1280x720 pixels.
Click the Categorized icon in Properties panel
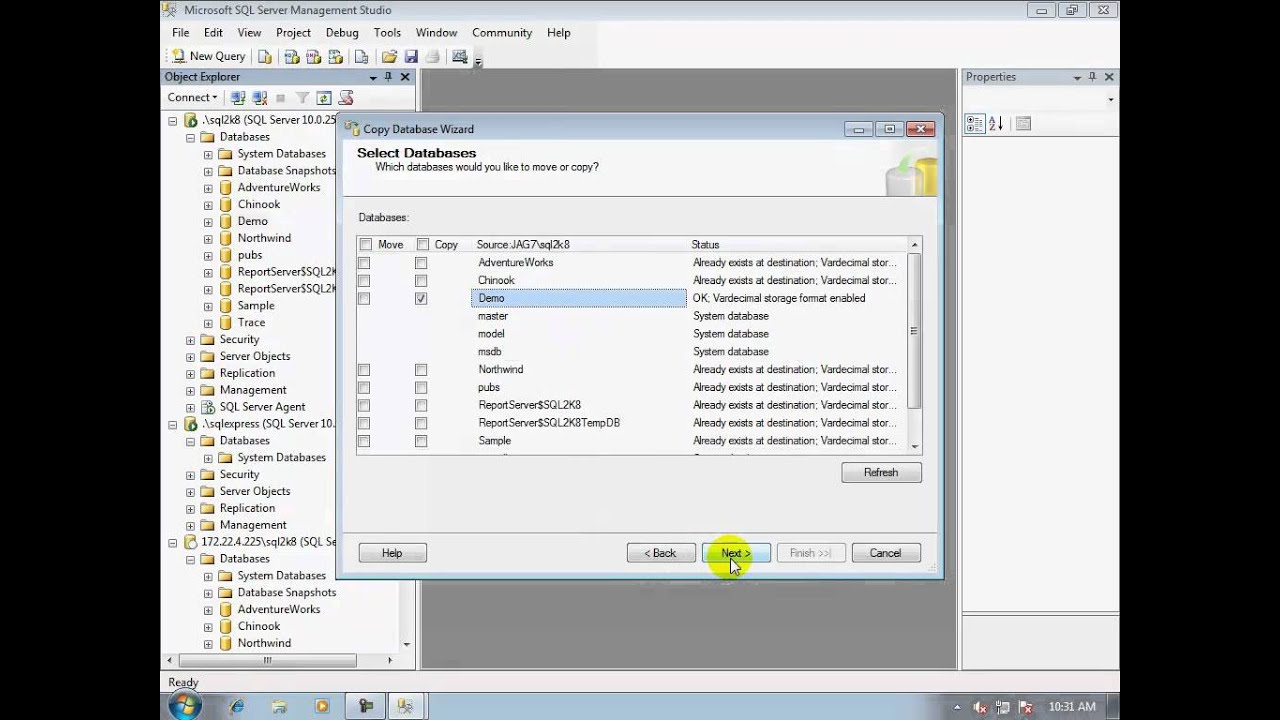[x=974, y=124]
